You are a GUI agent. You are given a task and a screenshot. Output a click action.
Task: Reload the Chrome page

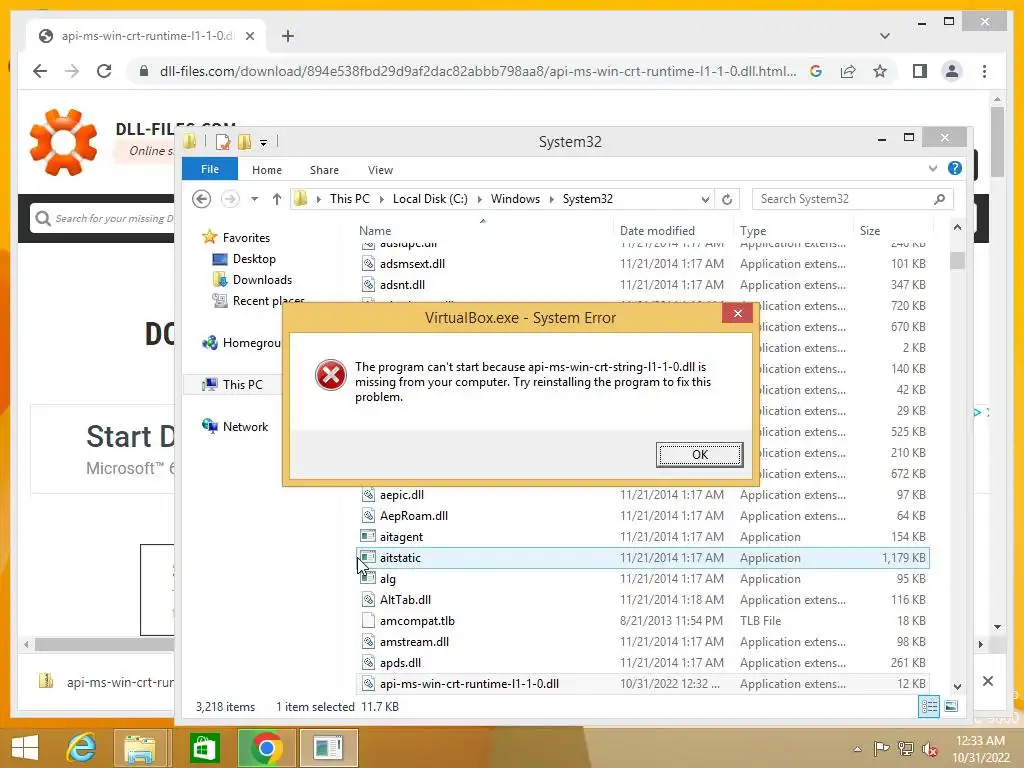[x=104, y=71]
